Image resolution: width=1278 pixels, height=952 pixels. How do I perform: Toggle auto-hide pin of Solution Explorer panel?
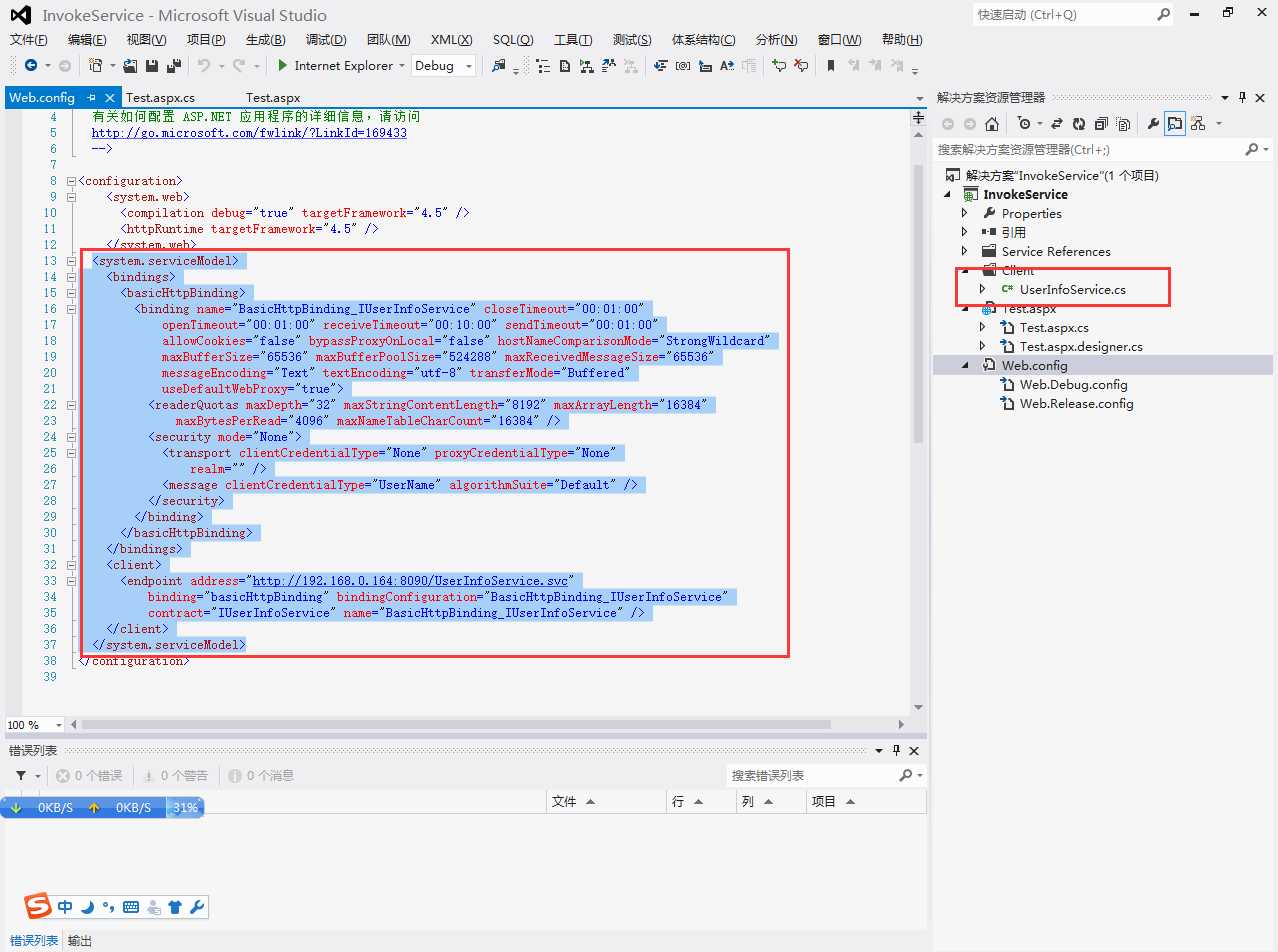pyautogui.click(x=1243, y=97)
